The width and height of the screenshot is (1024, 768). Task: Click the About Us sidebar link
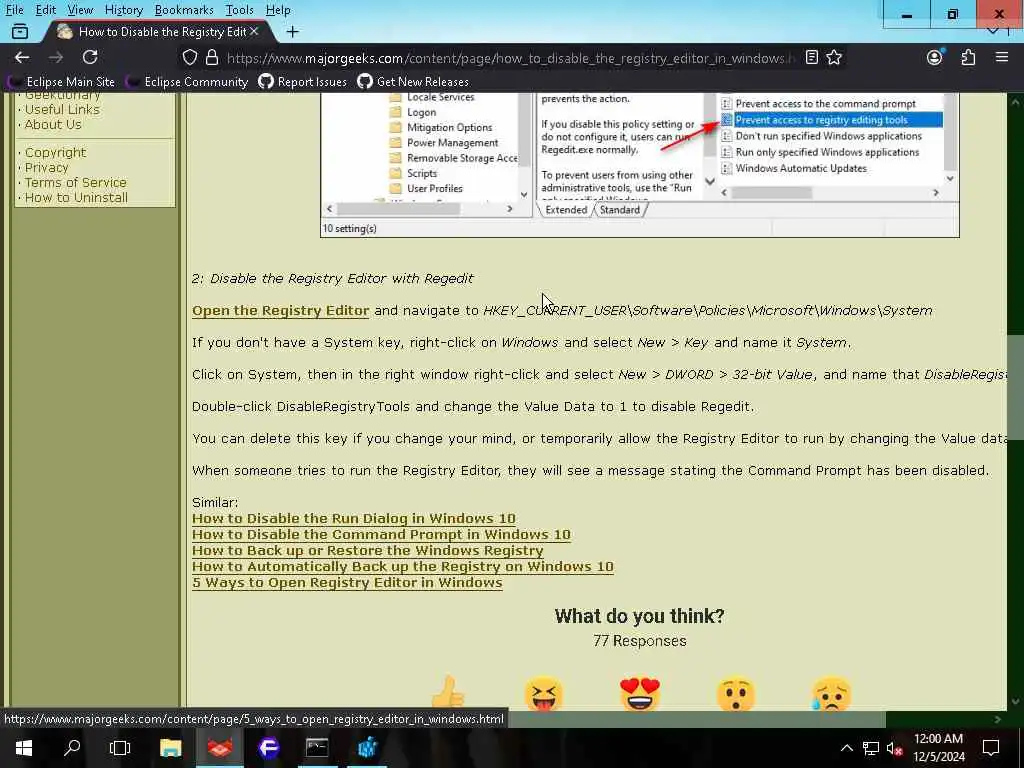pyautogui.click(x=53, y=125)
